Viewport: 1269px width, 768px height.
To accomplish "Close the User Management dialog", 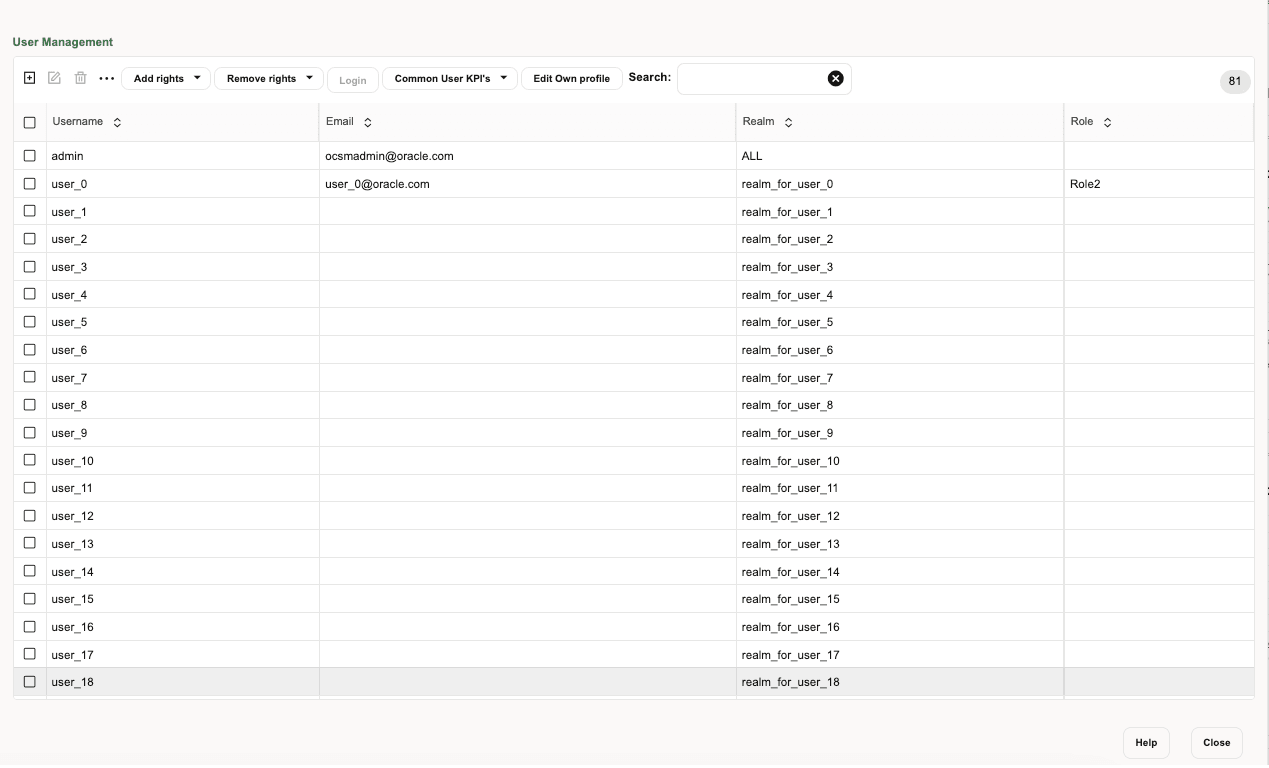I will [1216, 743].
